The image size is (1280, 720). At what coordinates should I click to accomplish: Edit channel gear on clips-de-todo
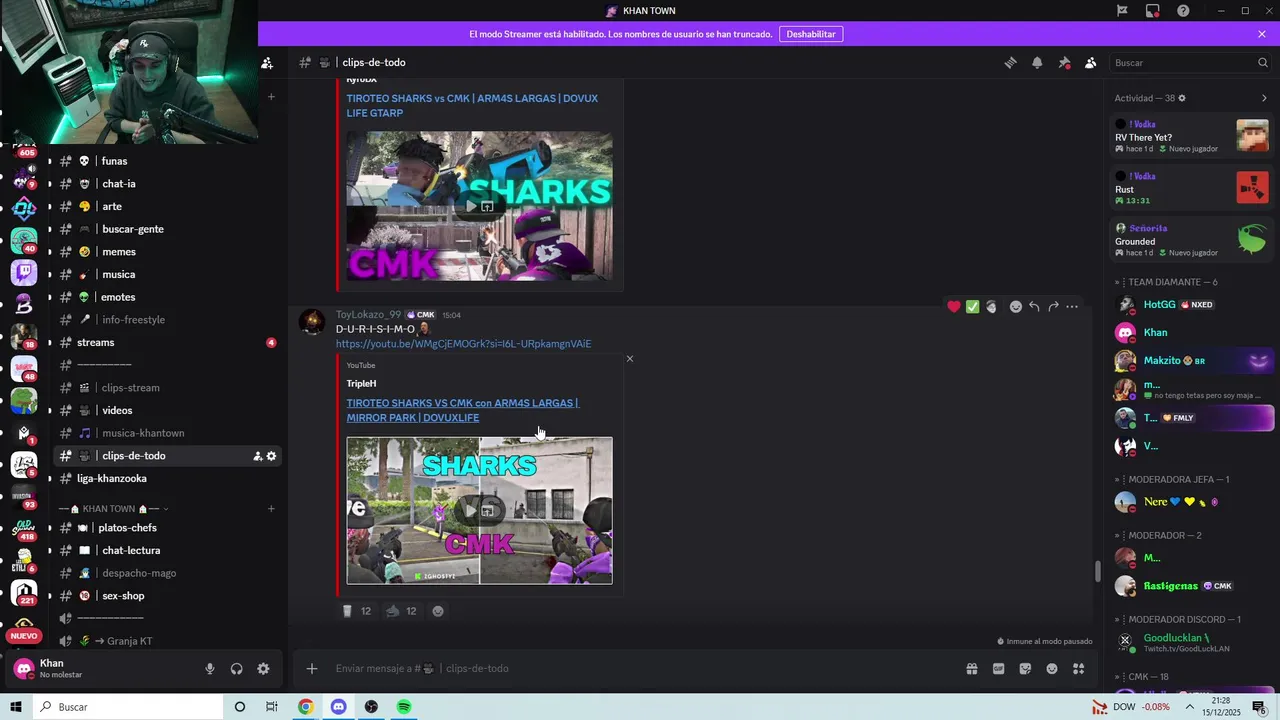click(x=271, y=456)
